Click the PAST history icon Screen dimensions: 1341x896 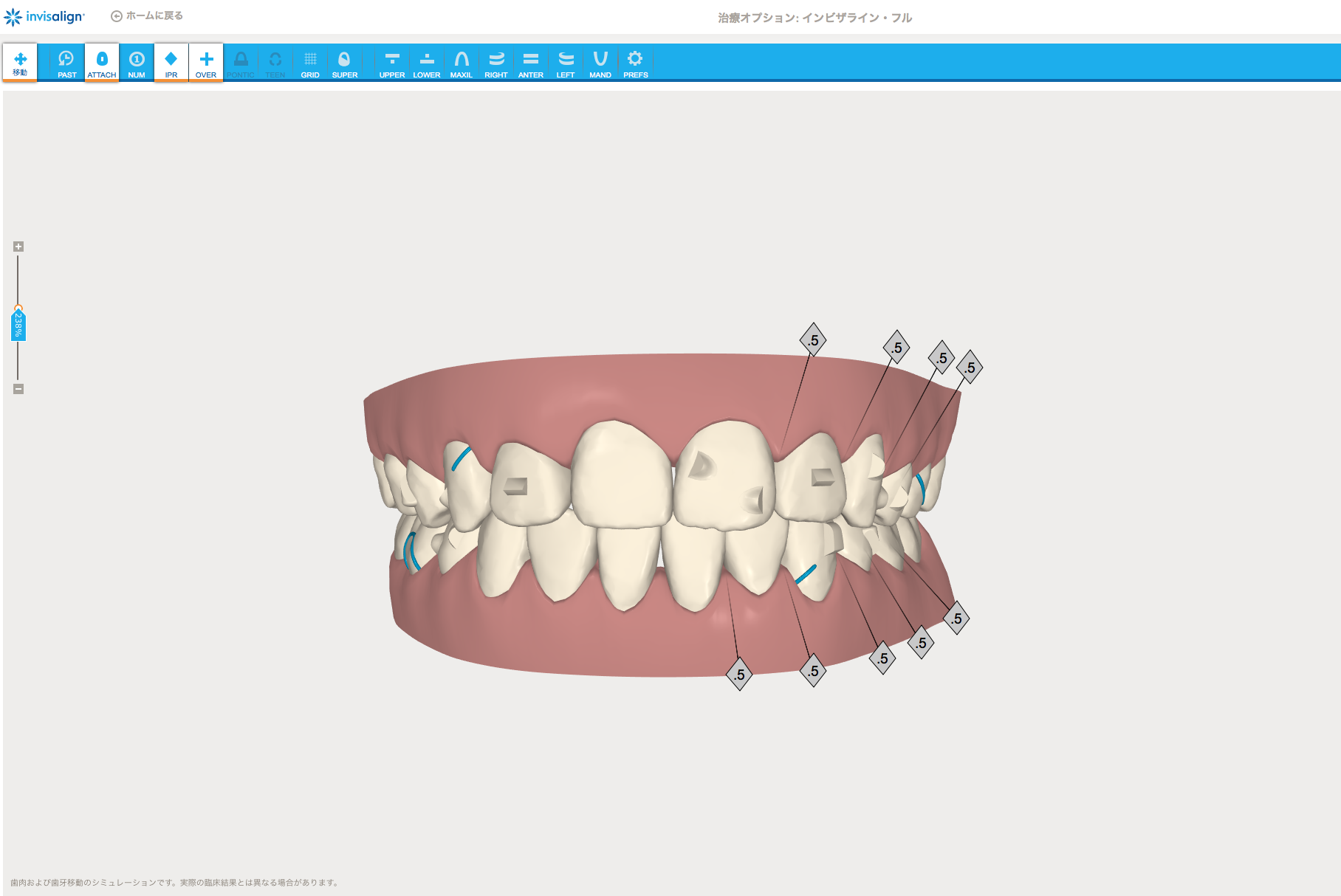tap(66, 63)
